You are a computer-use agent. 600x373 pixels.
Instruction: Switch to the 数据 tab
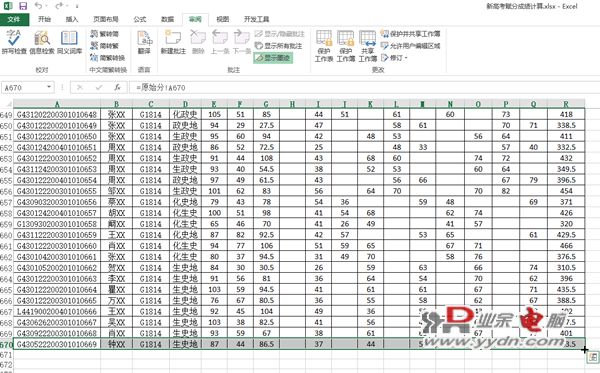click(167, 19)
